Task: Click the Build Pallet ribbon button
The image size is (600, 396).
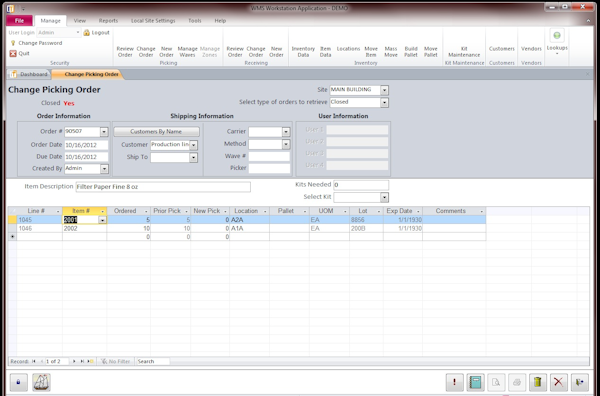Action: click(x=411, y=52)
